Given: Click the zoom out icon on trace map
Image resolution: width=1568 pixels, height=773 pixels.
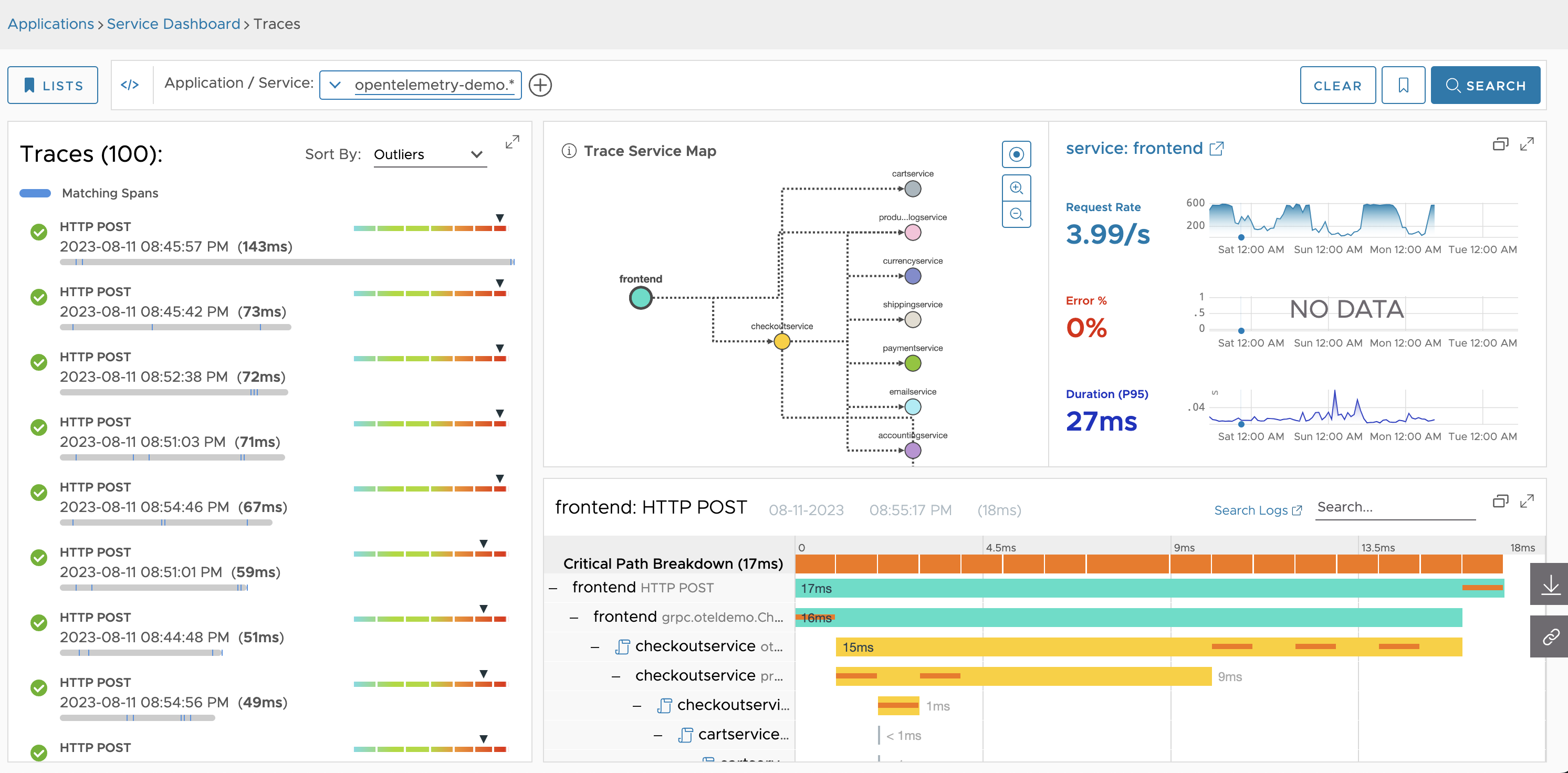Looking at the screenshot, I should (1016, 214).
